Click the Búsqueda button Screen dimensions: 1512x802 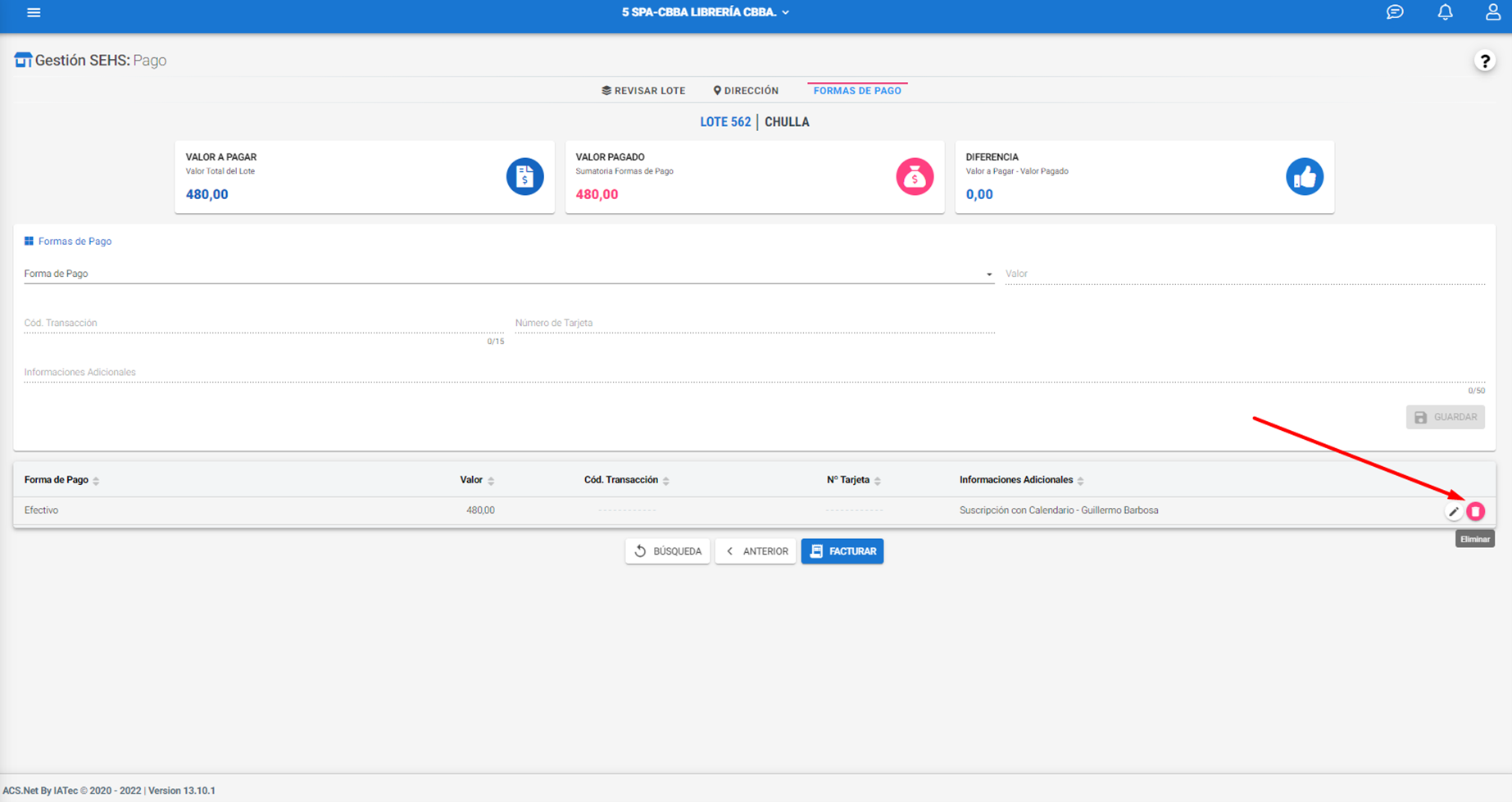(668, 551)
